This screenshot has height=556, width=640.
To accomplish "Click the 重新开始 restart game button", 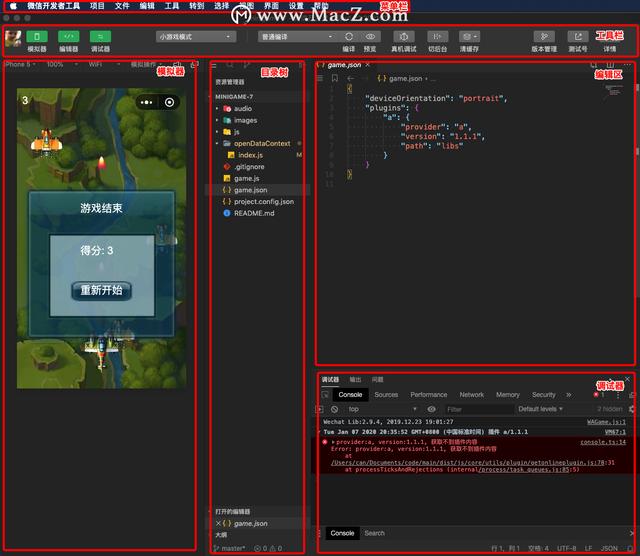I will click(x=101, y=290).
